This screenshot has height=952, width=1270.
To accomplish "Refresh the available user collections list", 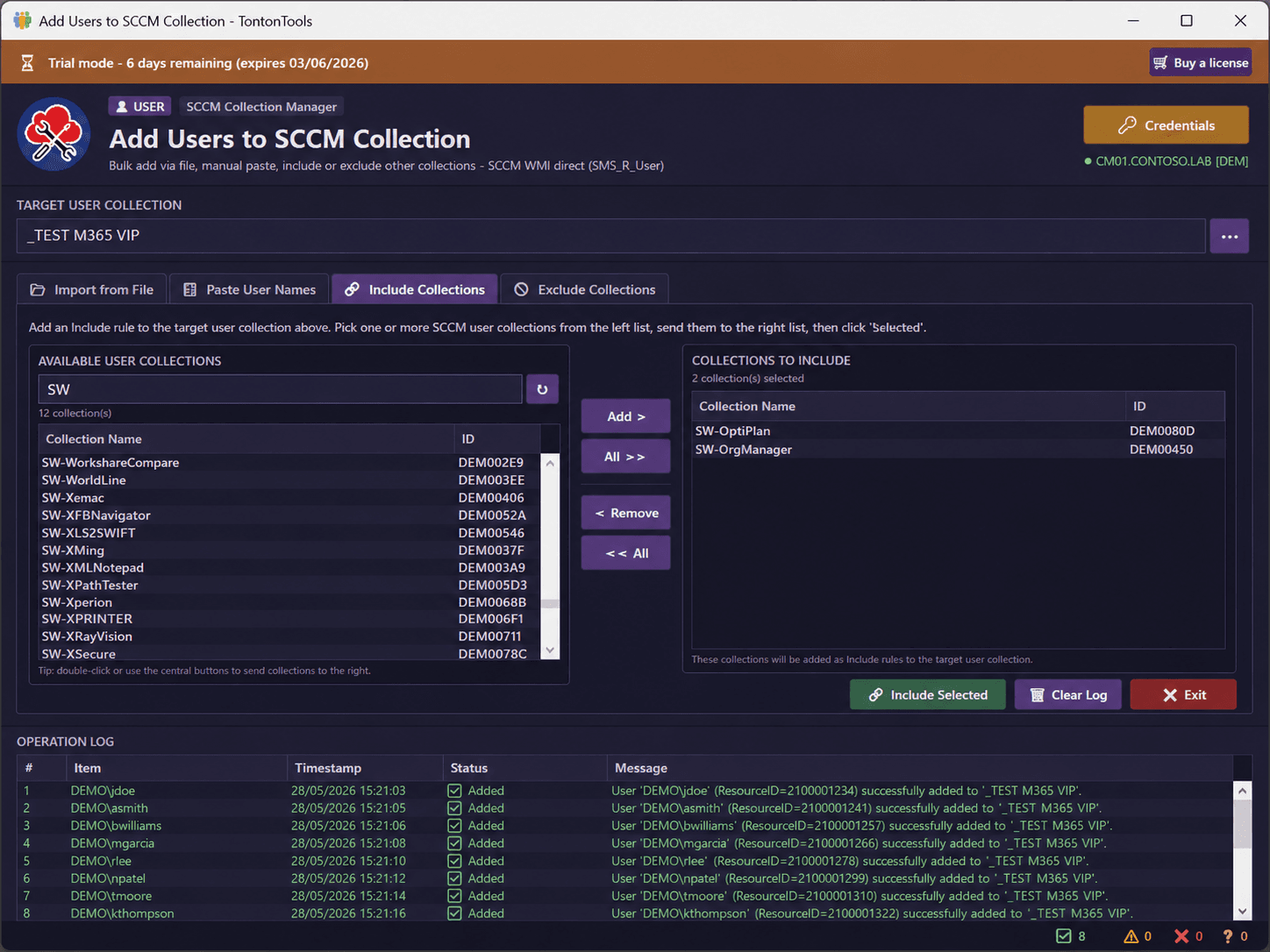I will 542,389.
